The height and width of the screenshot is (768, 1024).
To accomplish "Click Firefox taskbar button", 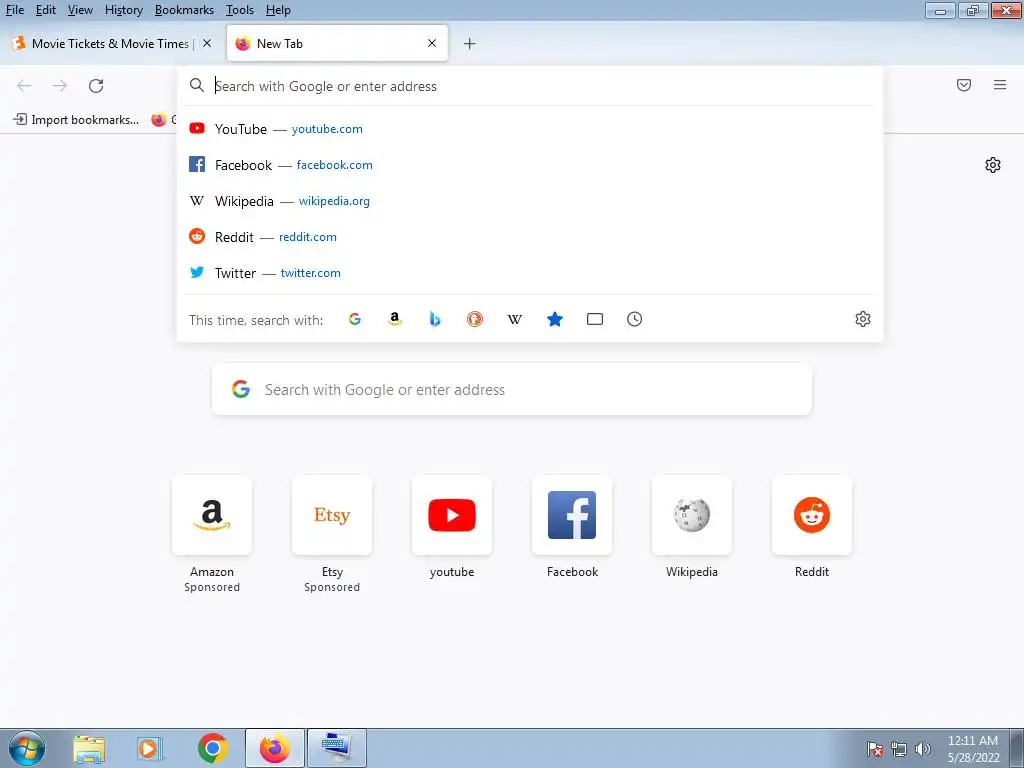I will pos(274,748).
